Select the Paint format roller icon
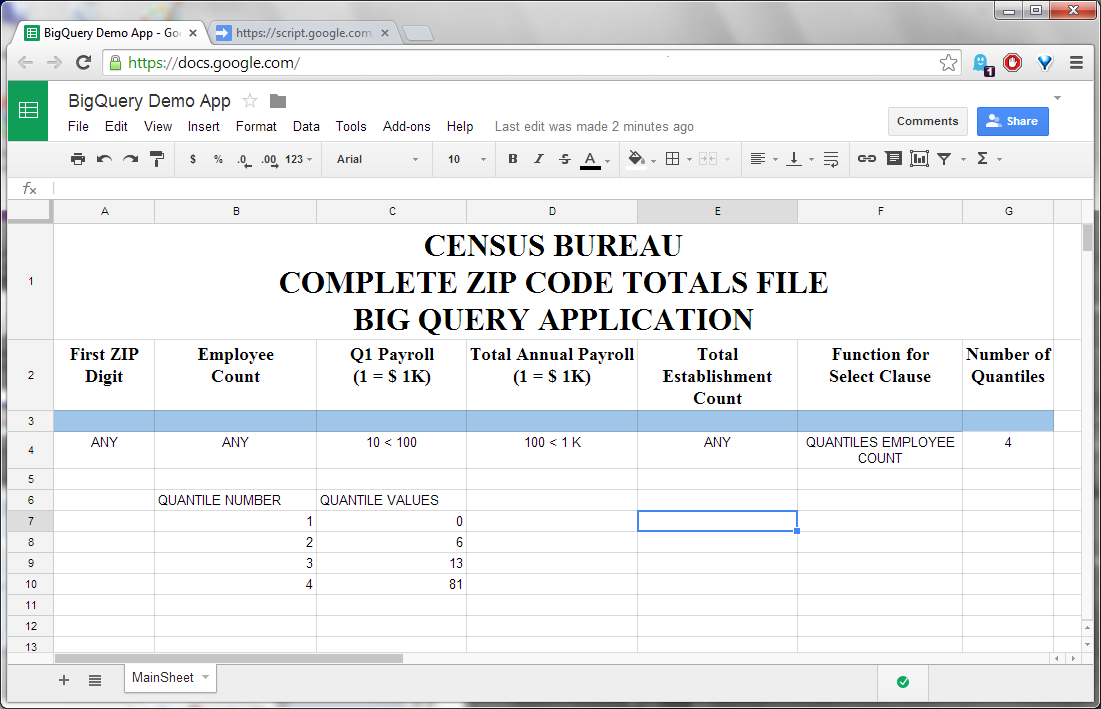This screenshot has width=1101, height=709. point(157,159)
